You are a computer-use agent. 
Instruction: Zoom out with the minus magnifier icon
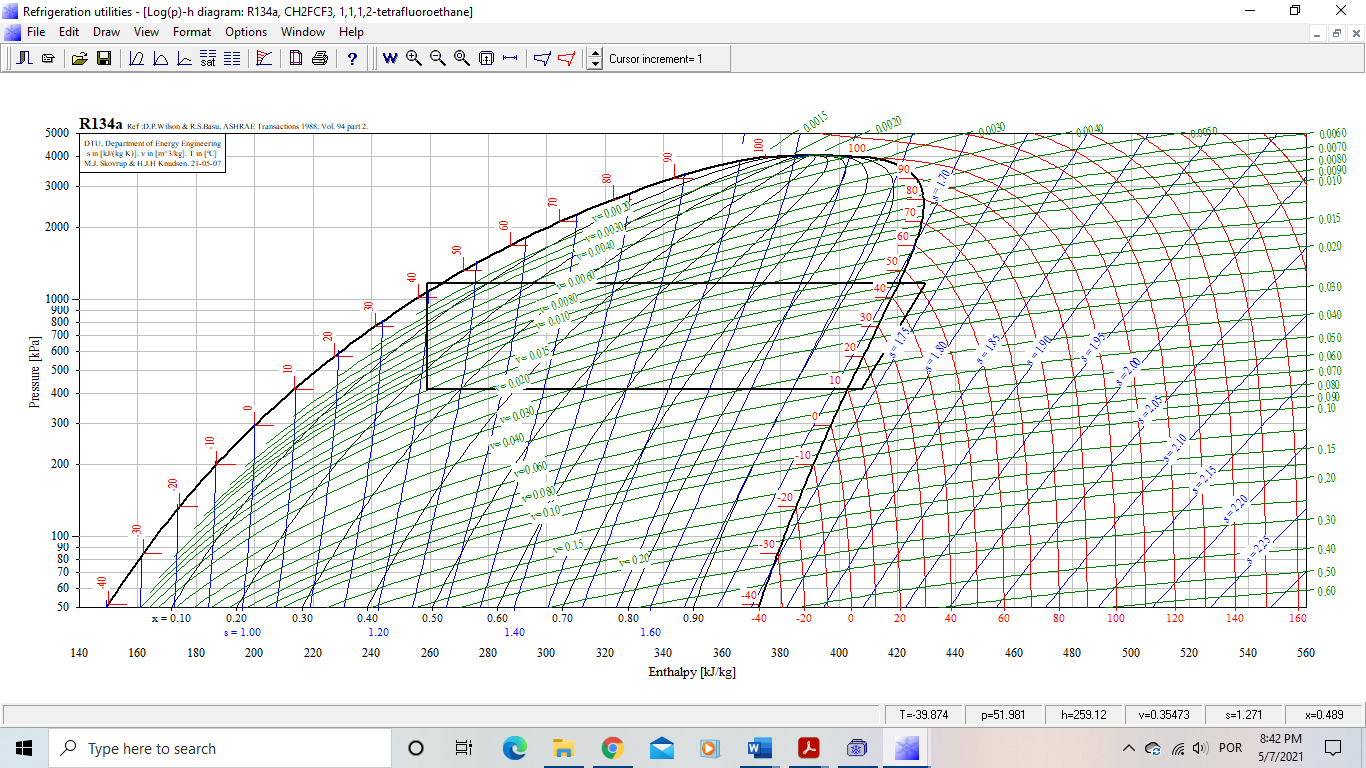click(x=438, y=59)
